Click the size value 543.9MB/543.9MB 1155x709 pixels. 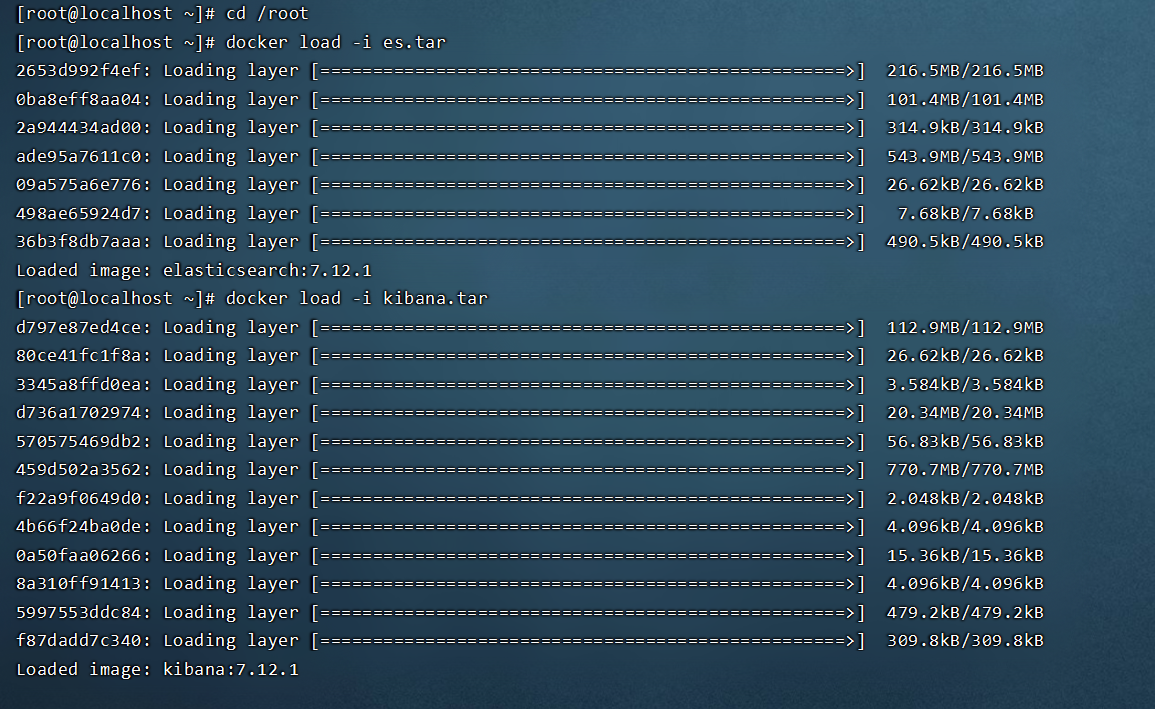coord(965,156)
